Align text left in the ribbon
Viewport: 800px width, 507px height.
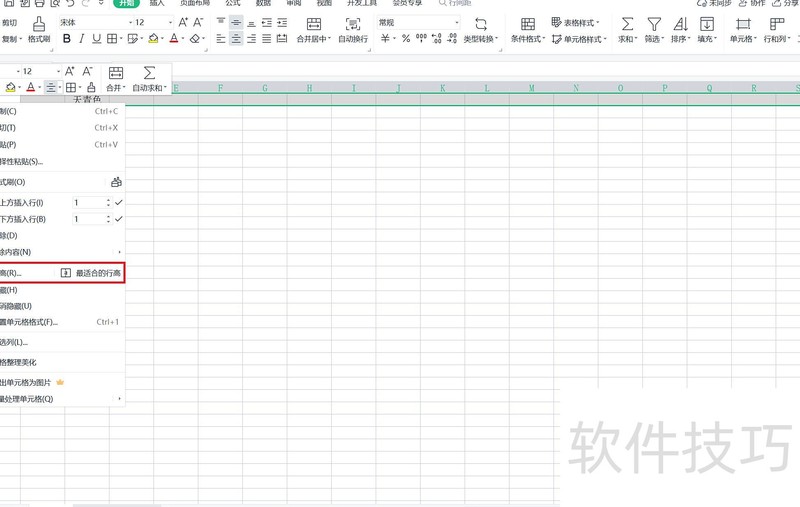pos(221,39)
